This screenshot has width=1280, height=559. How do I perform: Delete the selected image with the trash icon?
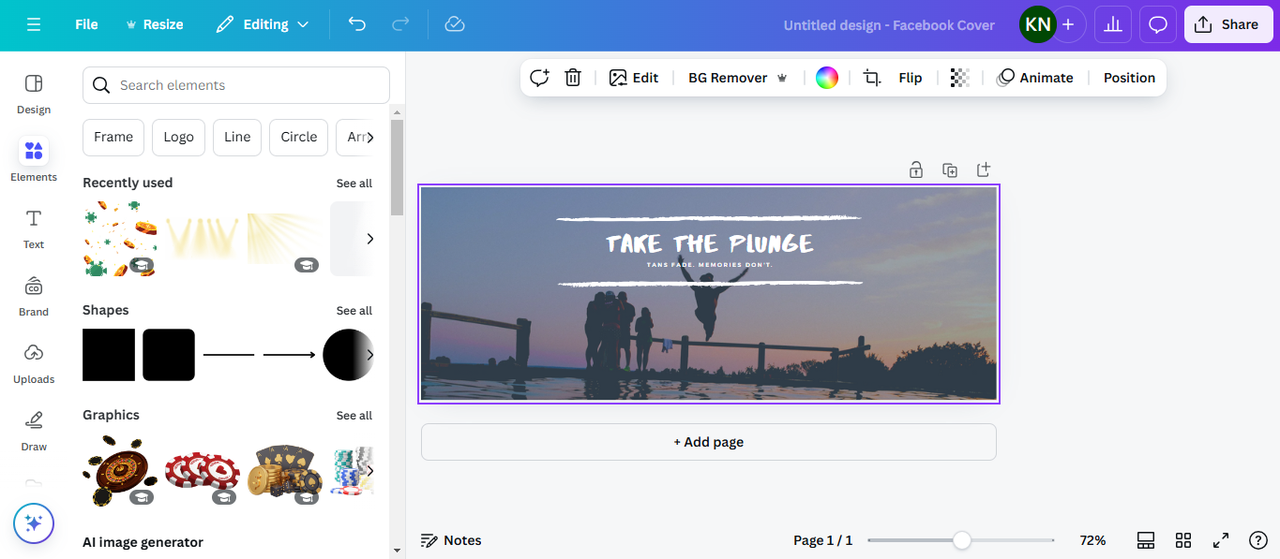click(x=573, y=78)
